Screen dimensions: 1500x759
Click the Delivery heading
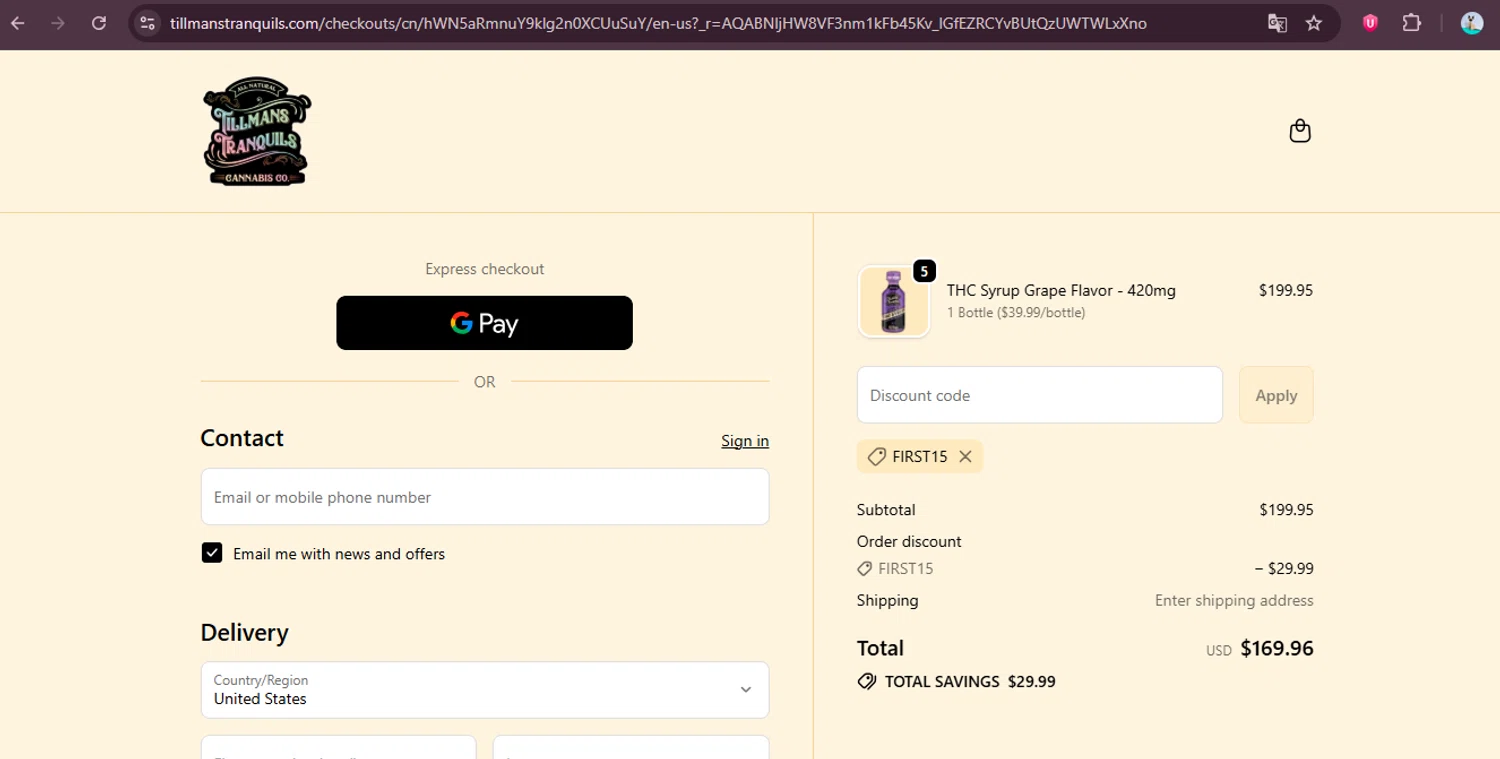245,632
